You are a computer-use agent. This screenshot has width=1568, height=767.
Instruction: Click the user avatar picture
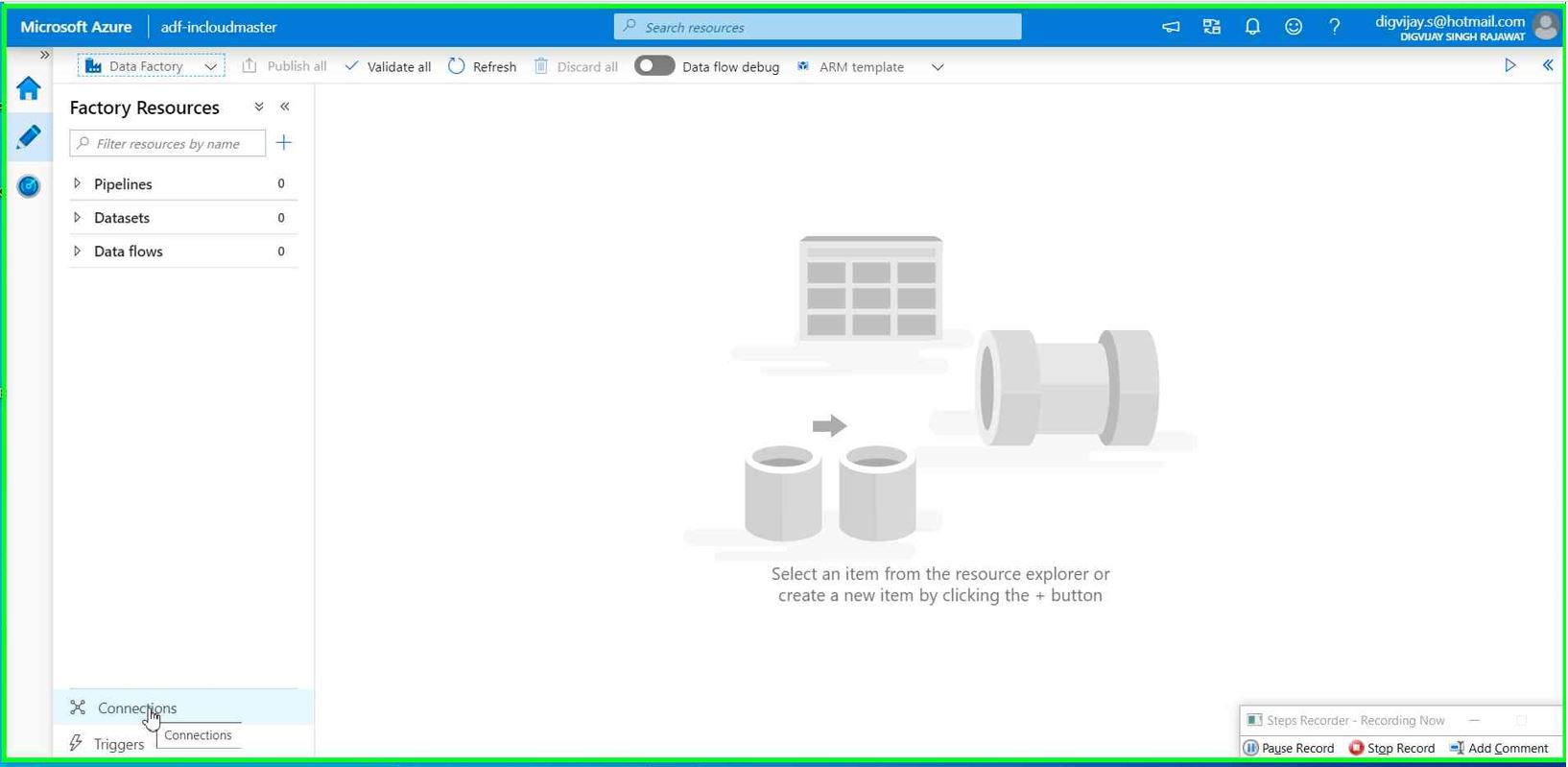tap(1546, 26)
